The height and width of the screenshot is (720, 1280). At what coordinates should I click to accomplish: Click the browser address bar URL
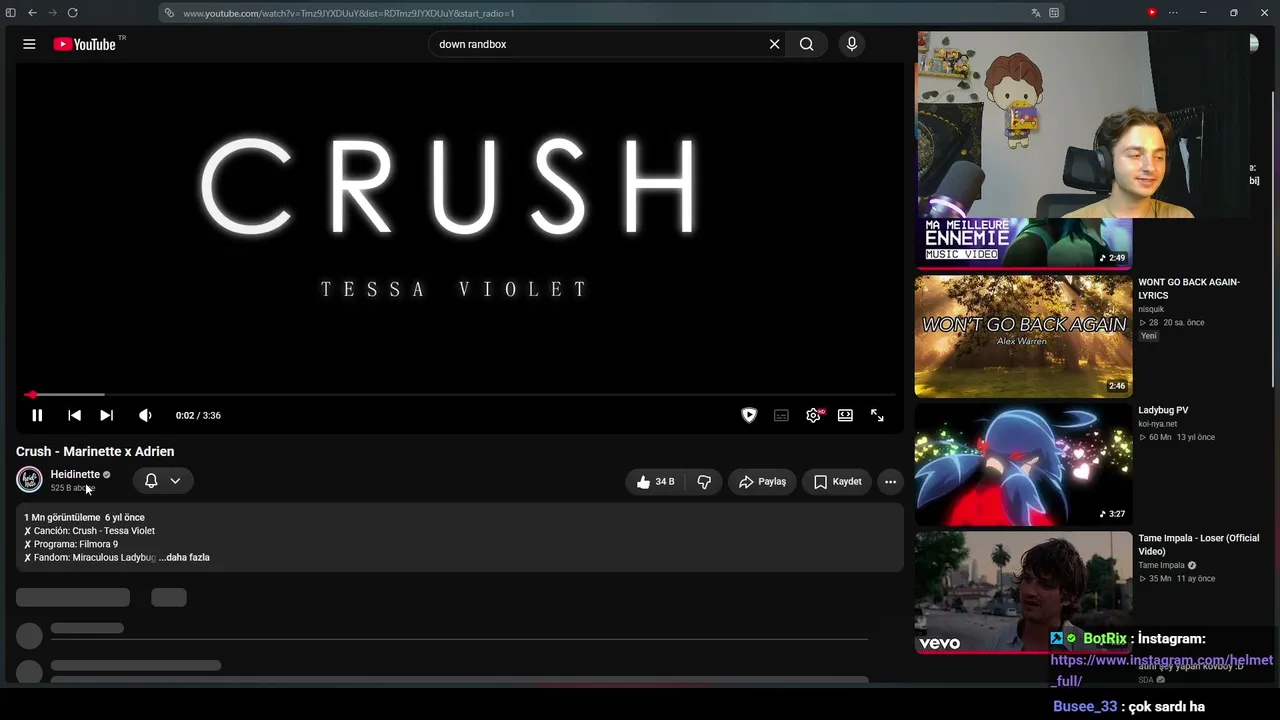pyautogui.click(x=349, y=13)
